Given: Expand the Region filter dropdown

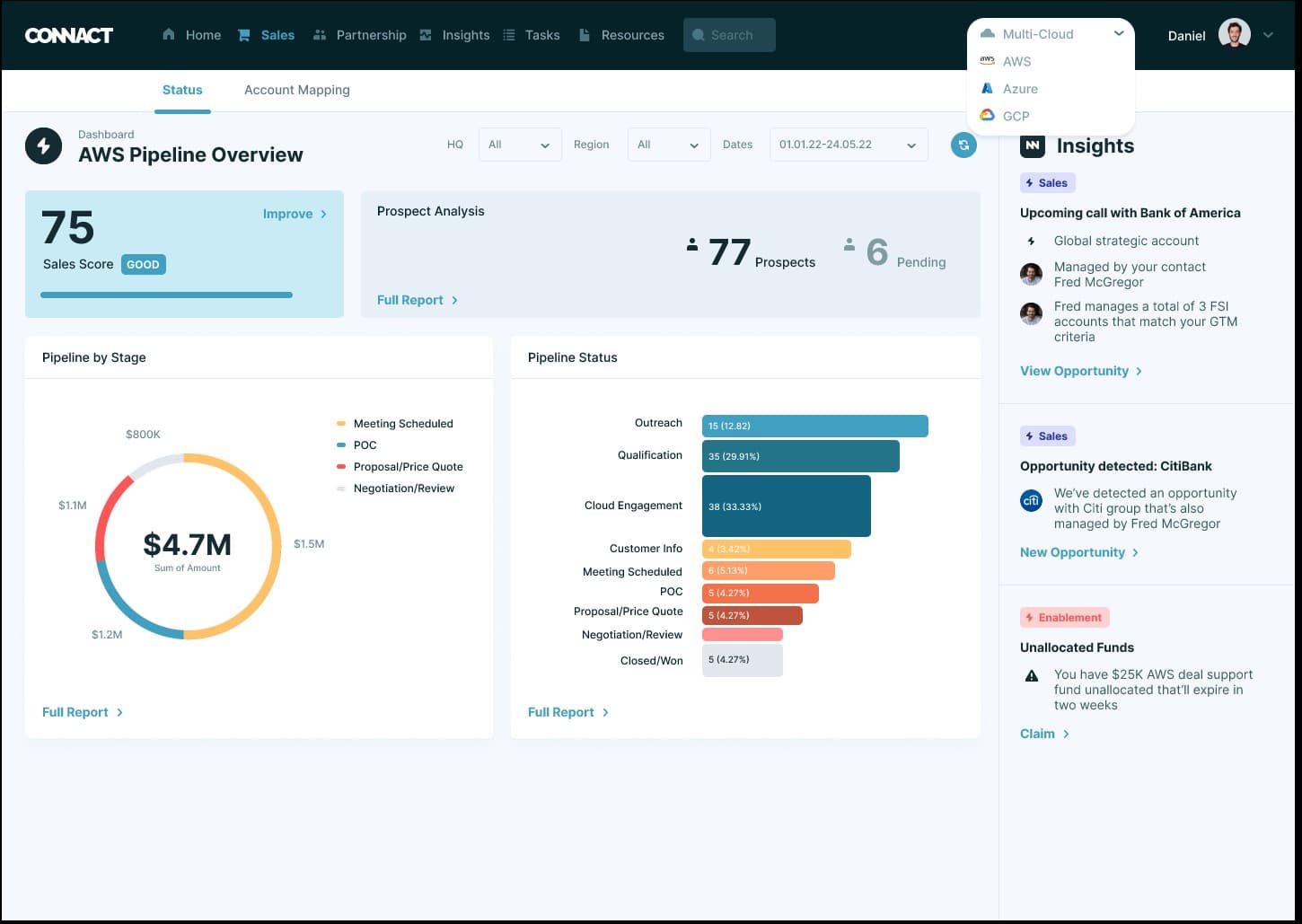Looking at the screenshot, I should 668,145.
